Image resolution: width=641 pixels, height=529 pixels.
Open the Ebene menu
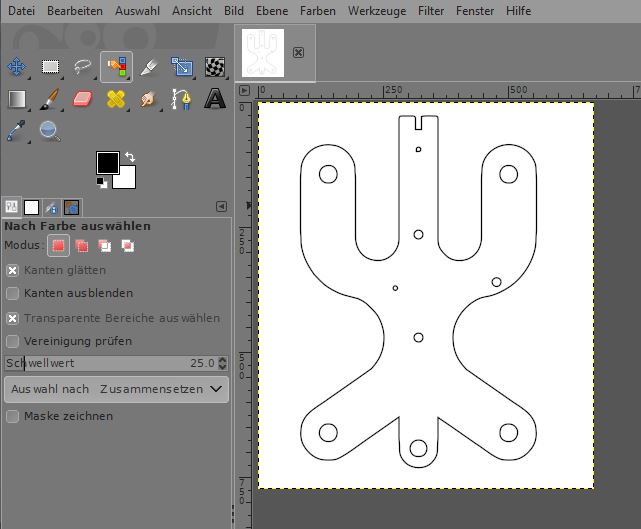pos(272,11)
